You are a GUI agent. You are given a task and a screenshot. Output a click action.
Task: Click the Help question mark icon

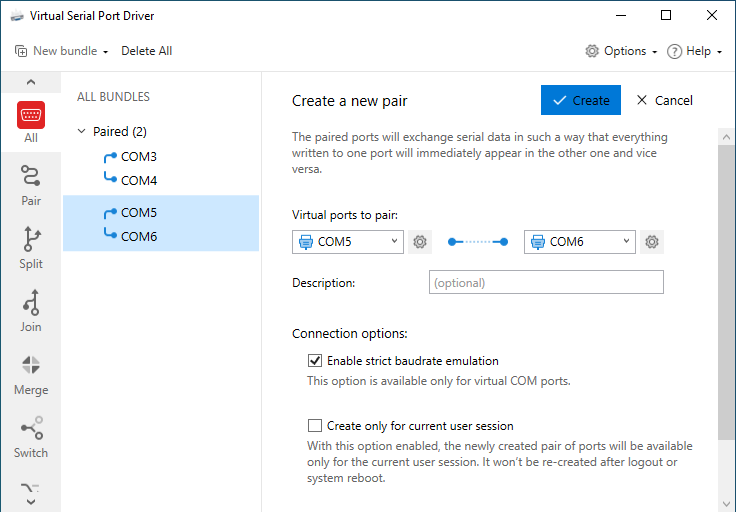[674, 51]
